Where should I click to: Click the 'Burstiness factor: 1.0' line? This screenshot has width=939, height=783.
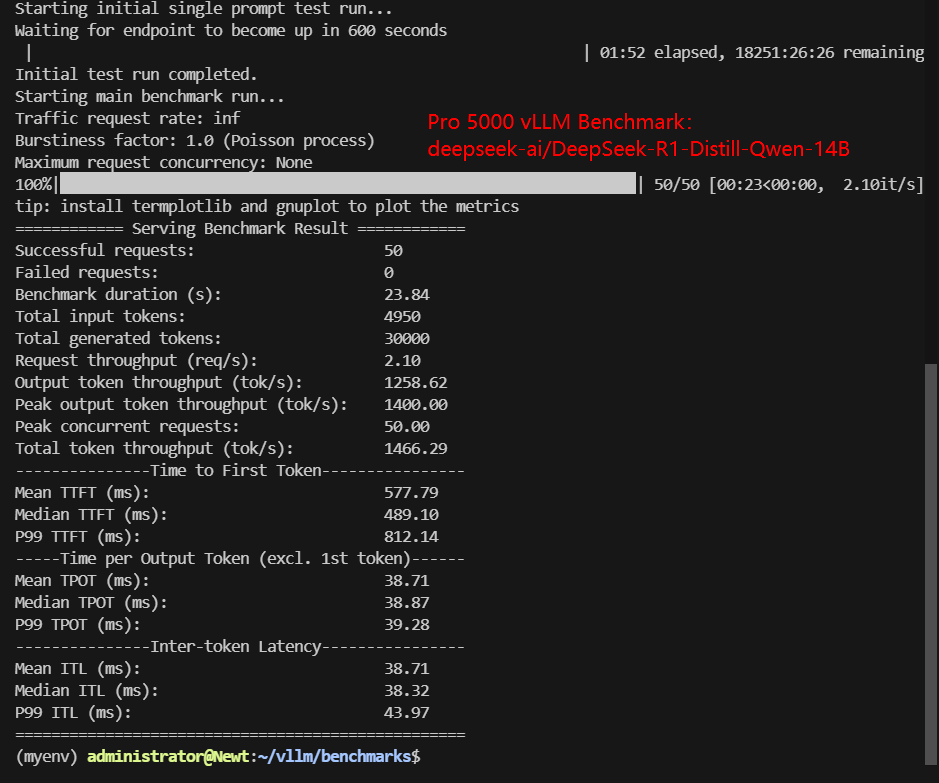pyautogui.click(x=195, y=140)
